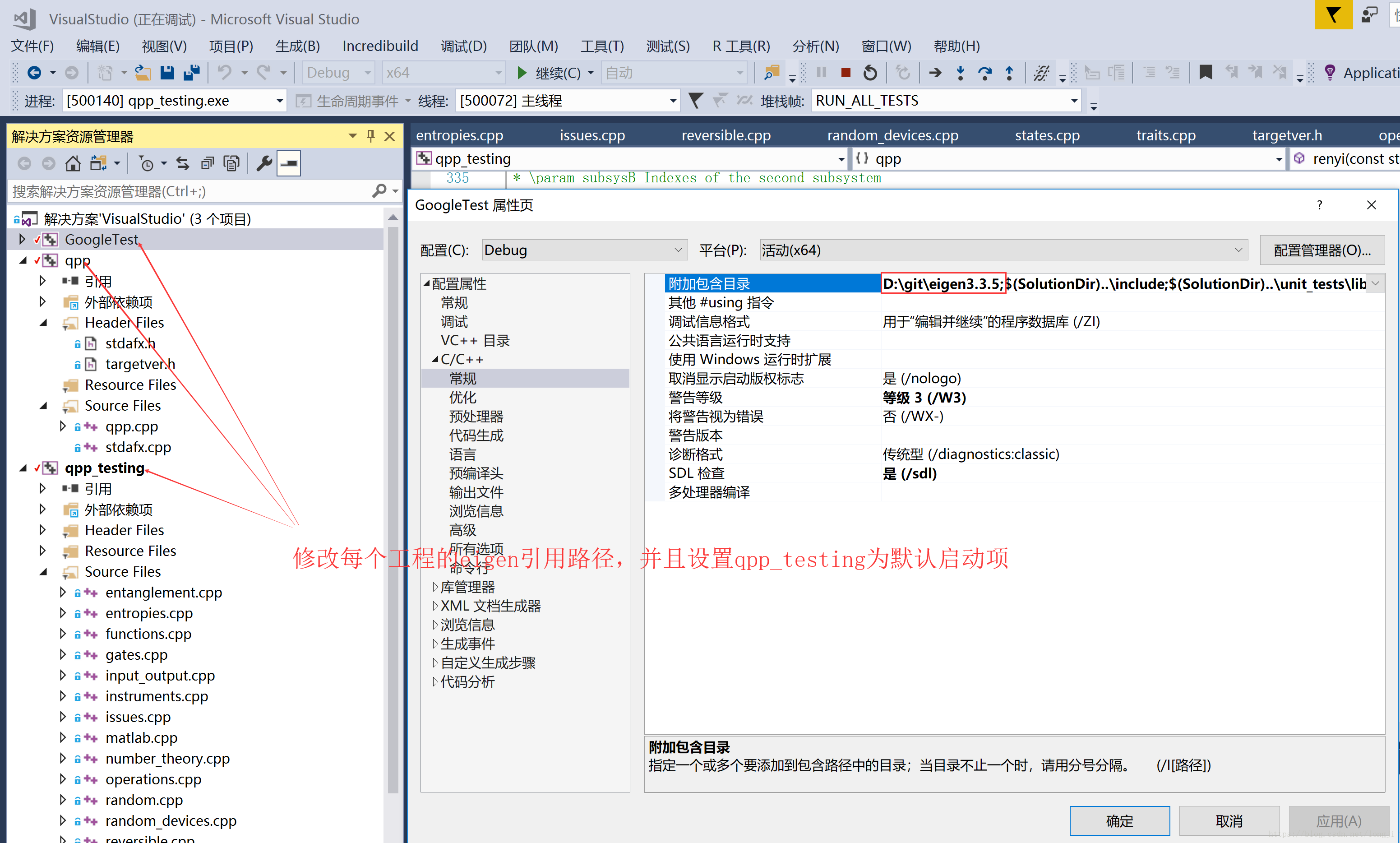Select stdafx.h in Header Files

pyautogui.click(x=130, y=343)
